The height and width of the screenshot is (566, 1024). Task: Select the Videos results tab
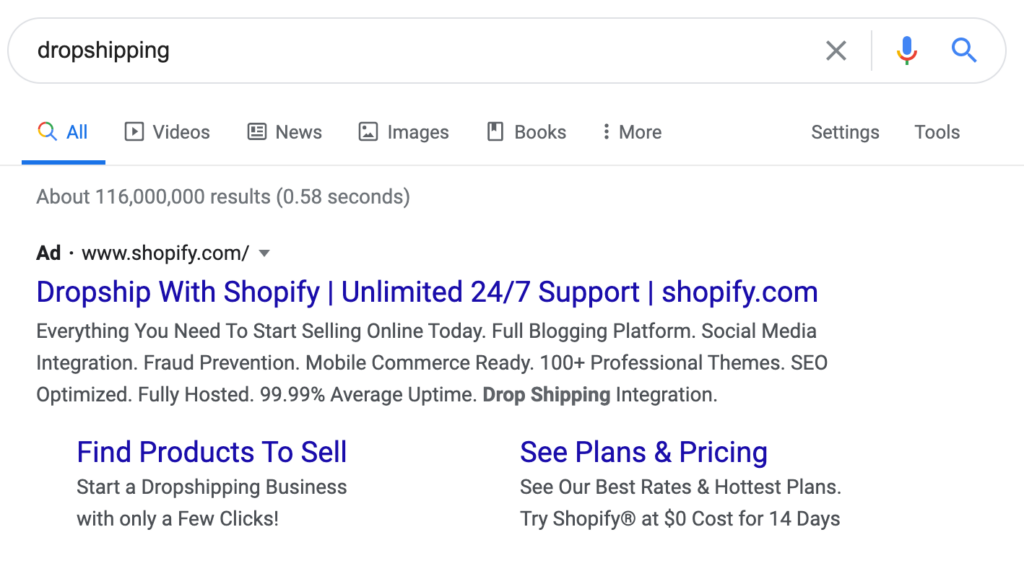pyautogui.click(x=167, y=132)
